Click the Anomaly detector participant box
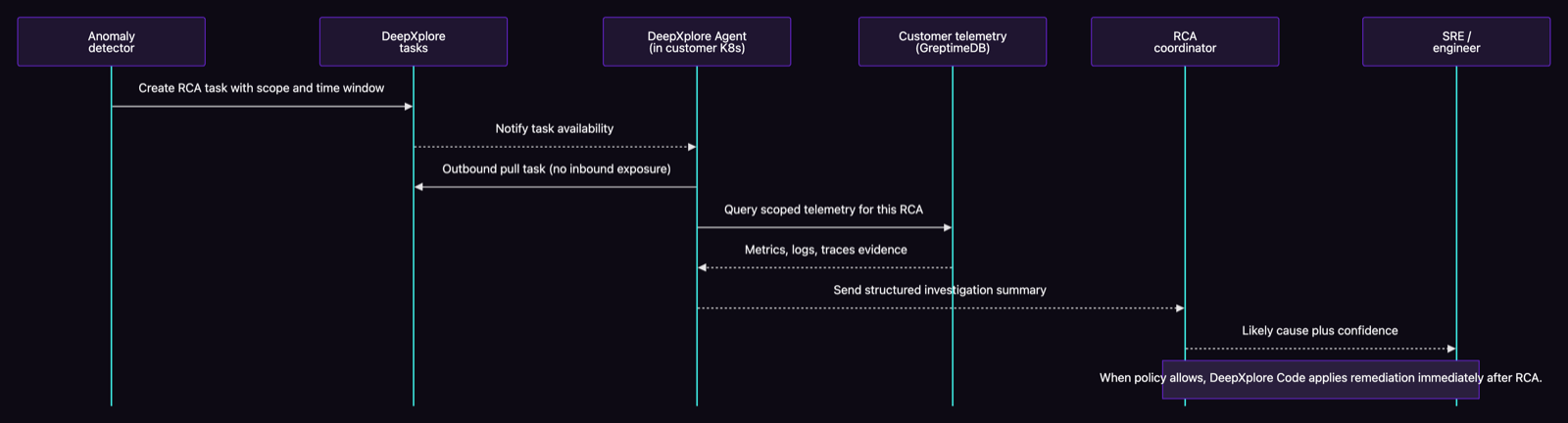Image resolution: width=1568 pixels, height=423 pixels. [112, 42]
